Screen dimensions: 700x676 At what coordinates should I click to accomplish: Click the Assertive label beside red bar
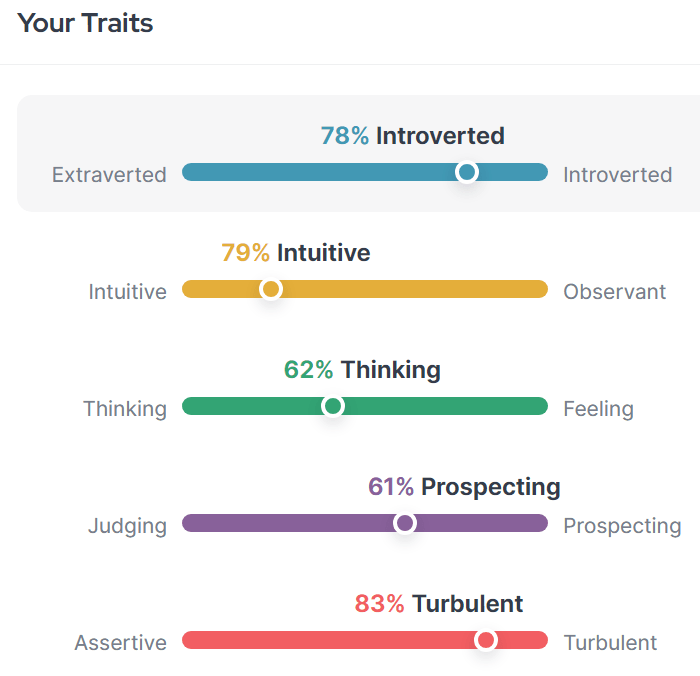click(120, 643)
